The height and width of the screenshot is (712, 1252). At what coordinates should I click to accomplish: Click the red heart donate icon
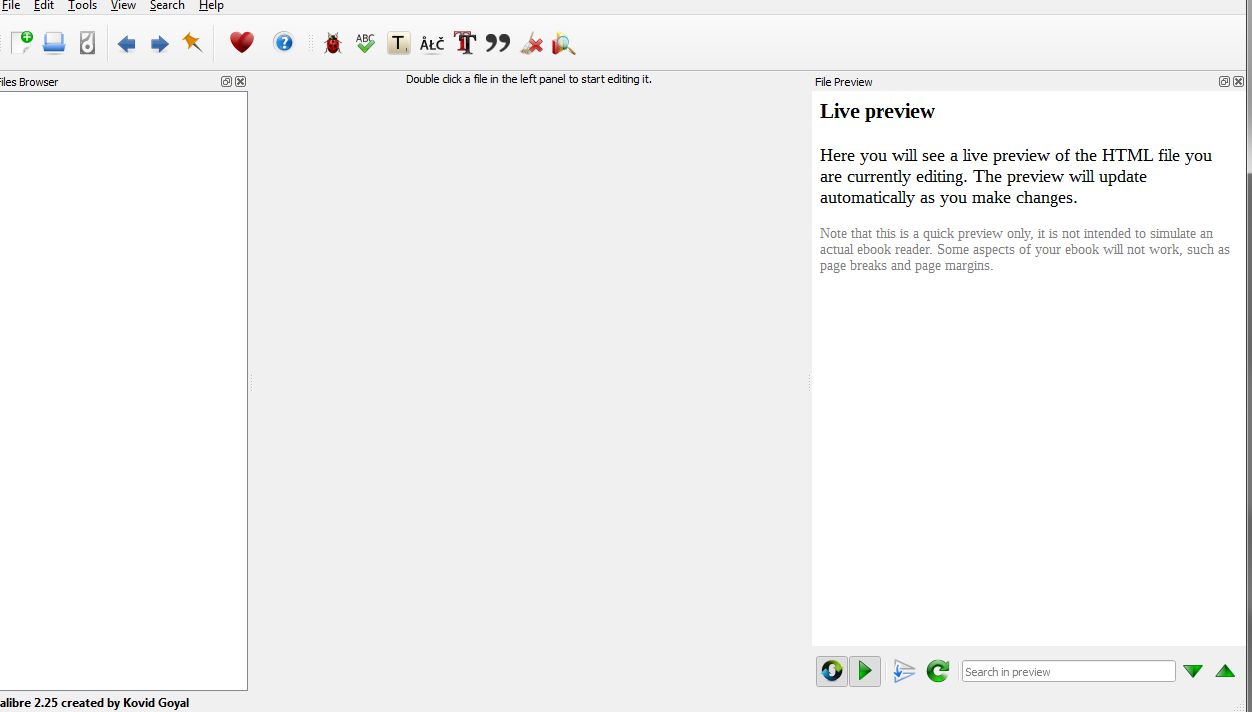242,43
